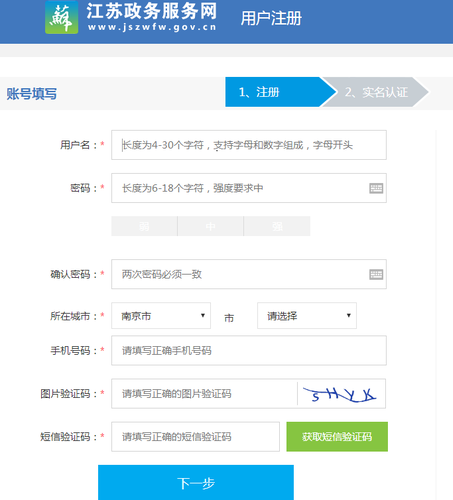453x500 pixels.
Task: Click the 用户注册 header text
Action: [271, 18]
